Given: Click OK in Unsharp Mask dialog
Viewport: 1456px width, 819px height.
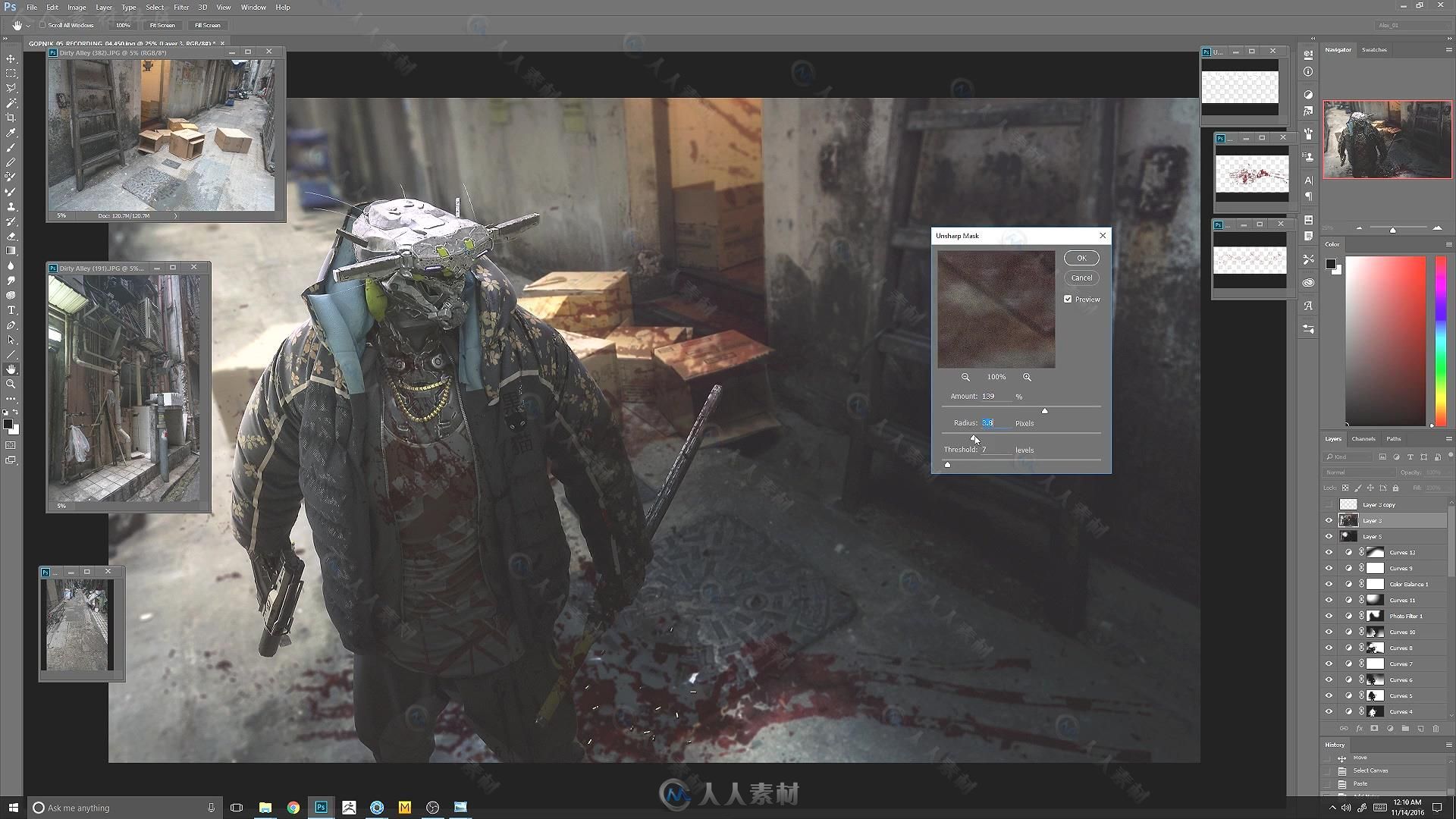Looking at the screenshot, I should click(x=1081, y=258).
